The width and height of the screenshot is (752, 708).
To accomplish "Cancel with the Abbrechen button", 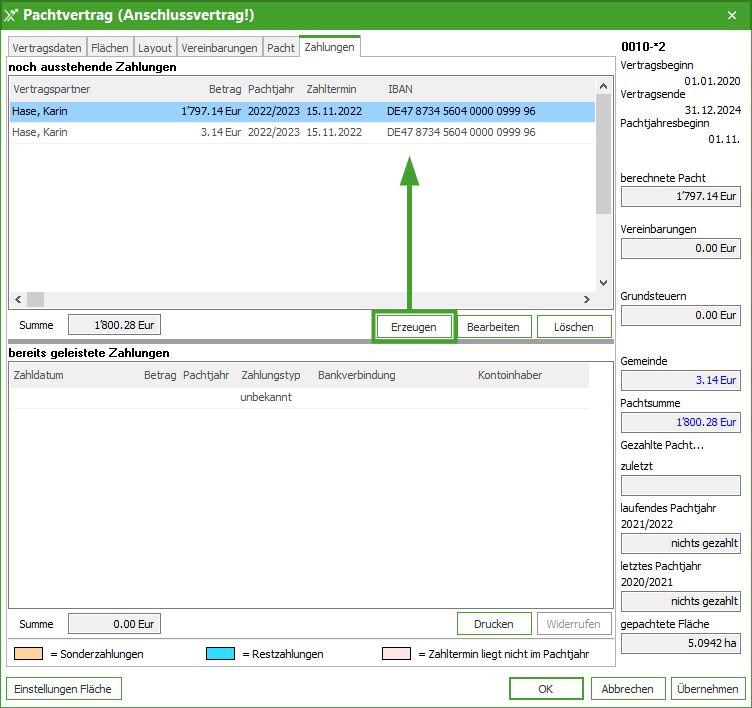I will point(627,689).
